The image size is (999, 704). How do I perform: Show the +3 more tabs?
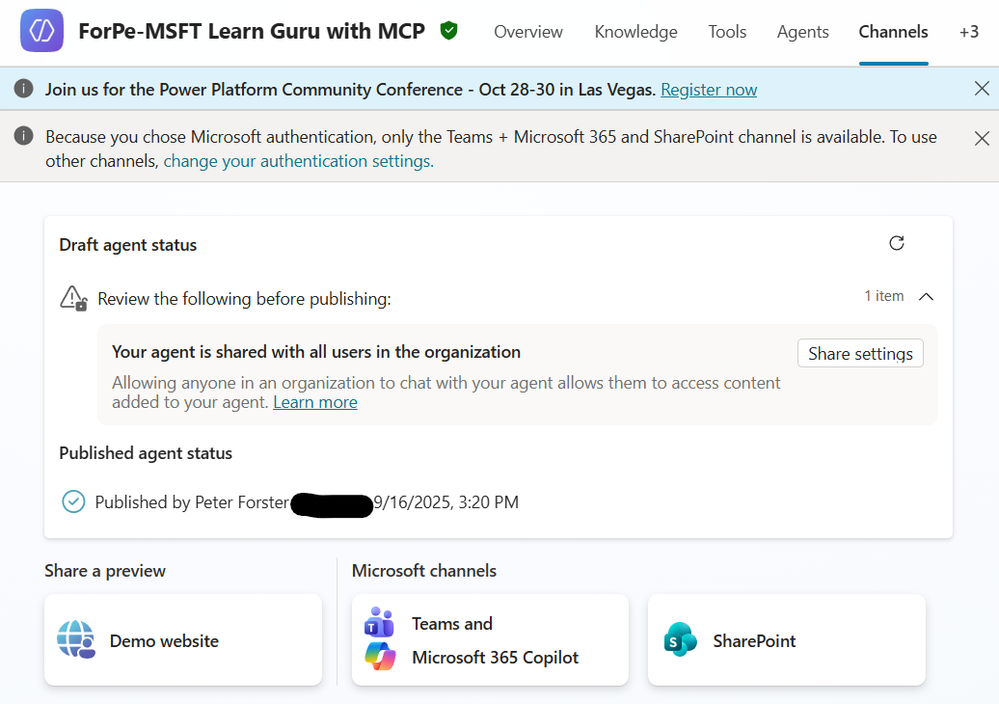[968, 32]
